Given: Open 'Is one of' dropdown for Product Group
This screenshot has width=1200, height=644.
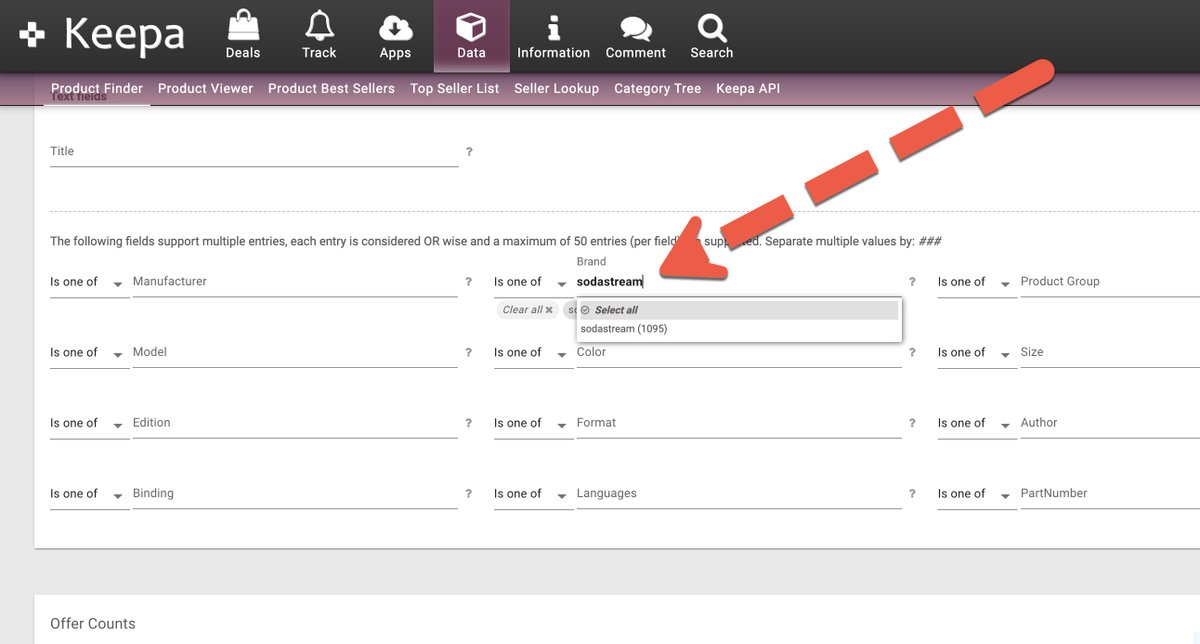Looking at the screenshot, I should [x=977, y=283].
